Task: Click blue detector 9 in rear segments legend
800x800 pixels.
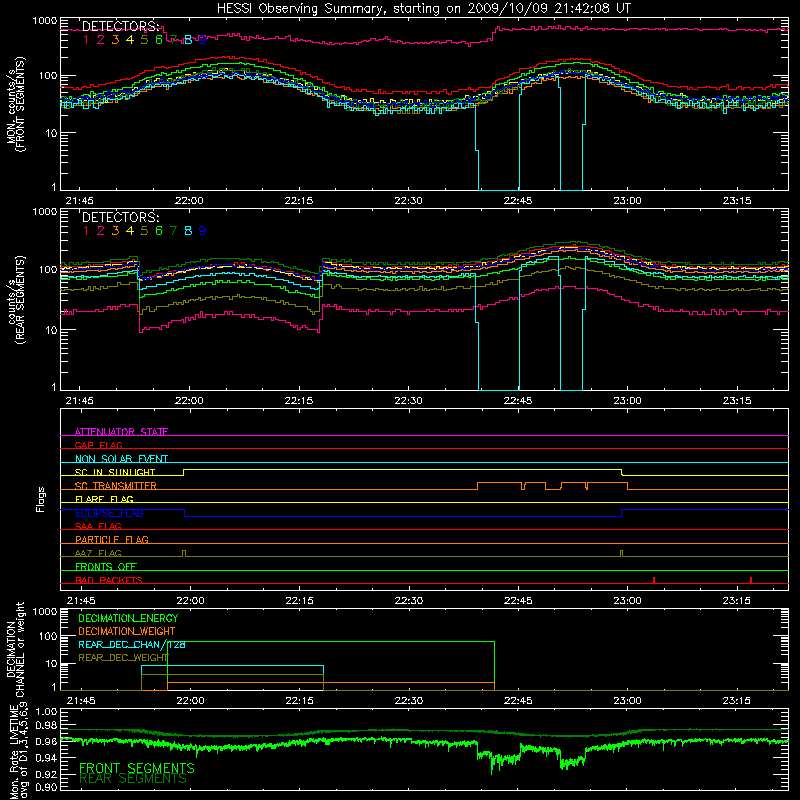Action: [203, 231]
